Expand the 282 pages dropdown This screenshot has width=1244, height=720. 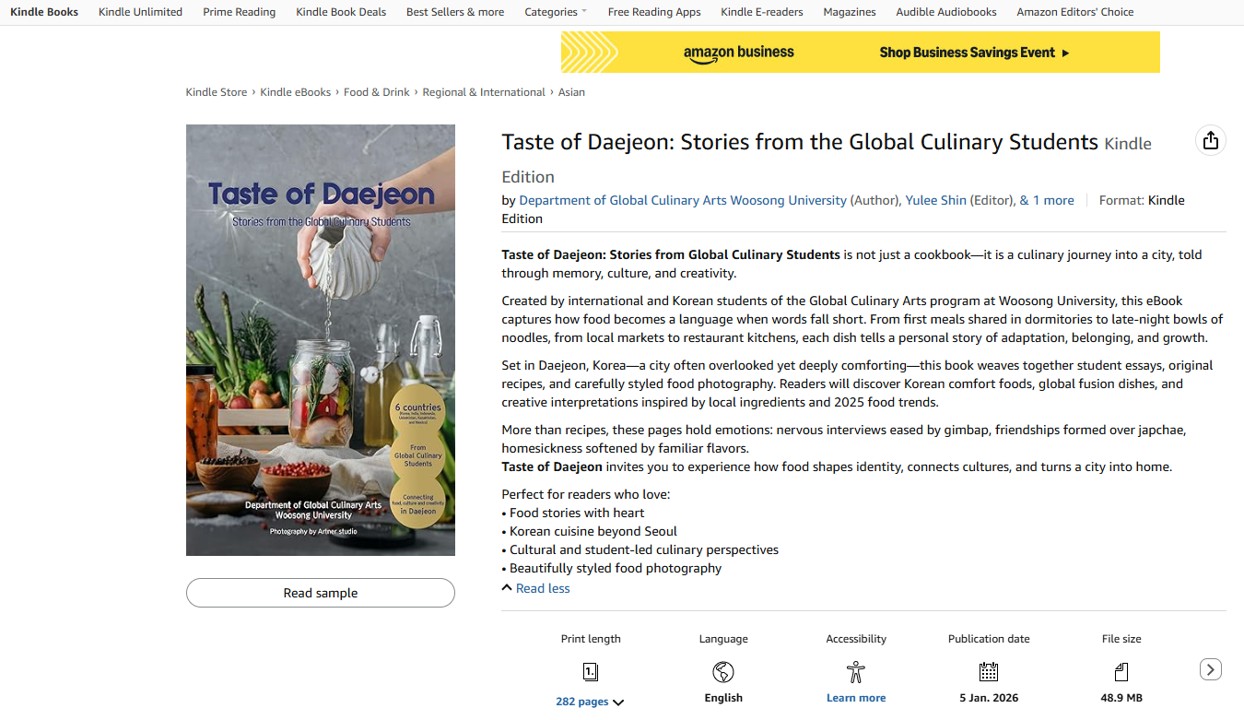click(590, 702)
